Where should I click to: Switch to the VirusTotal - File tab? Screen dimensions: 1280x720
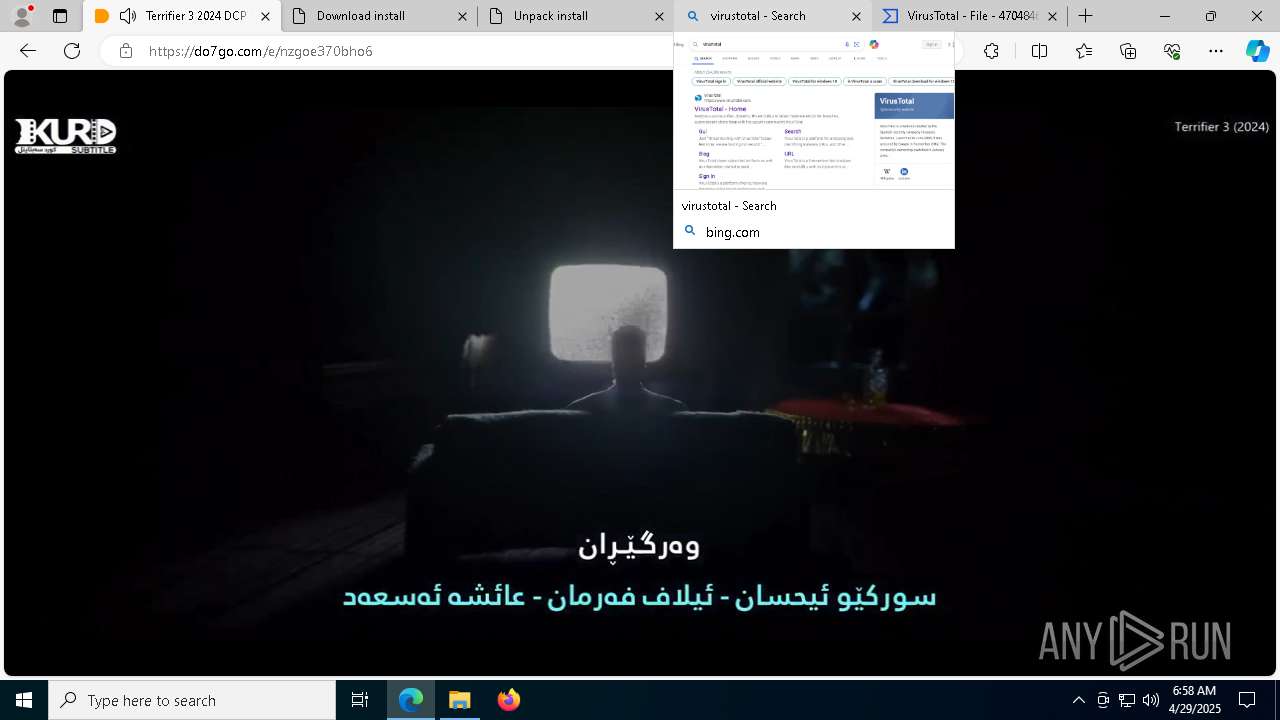click(x=968, y=16)
